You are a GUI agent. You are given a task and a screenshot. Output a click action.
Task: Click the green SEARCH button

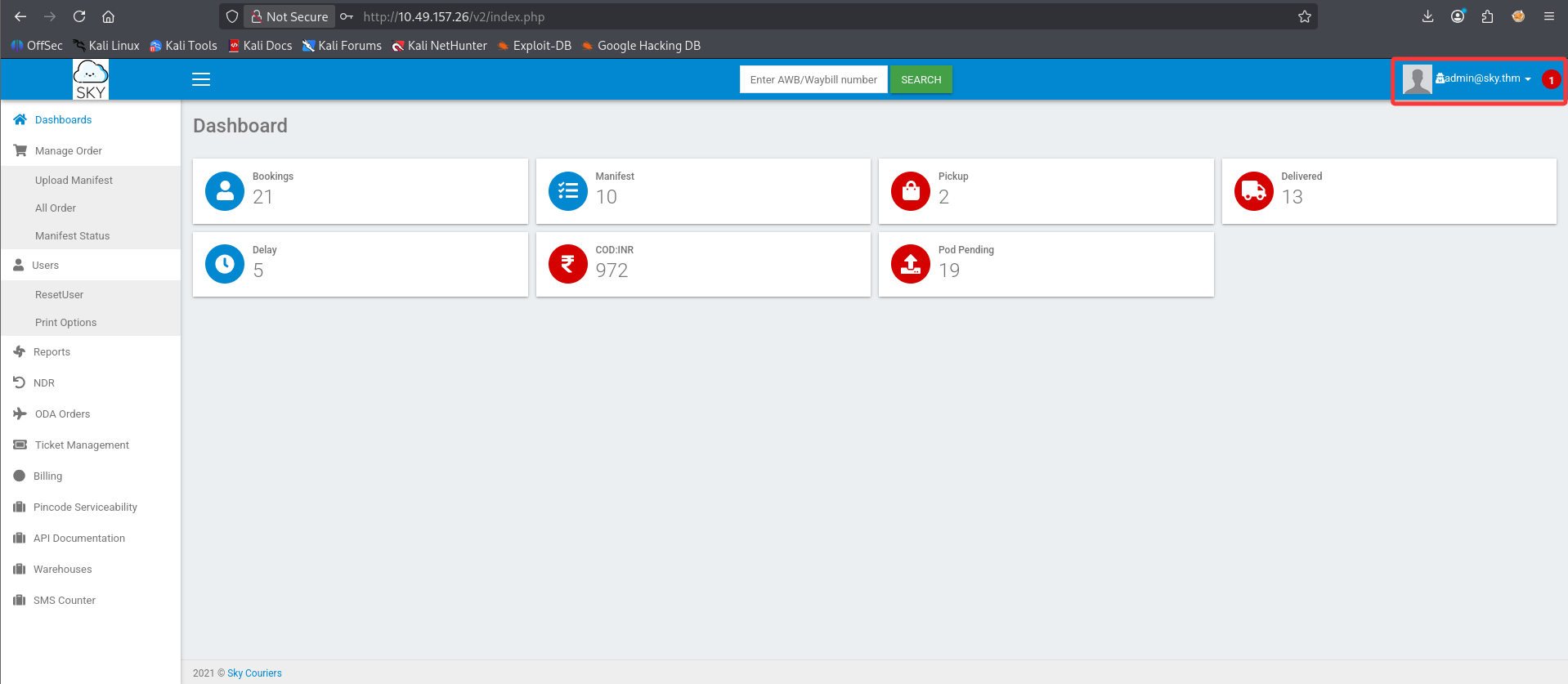pos(921,79)
